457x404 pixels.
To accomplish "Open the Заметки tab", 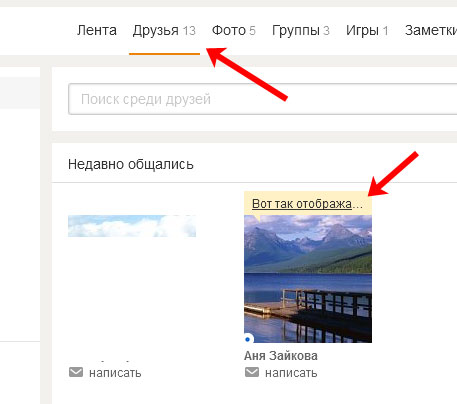I will (x=431, y=30).
